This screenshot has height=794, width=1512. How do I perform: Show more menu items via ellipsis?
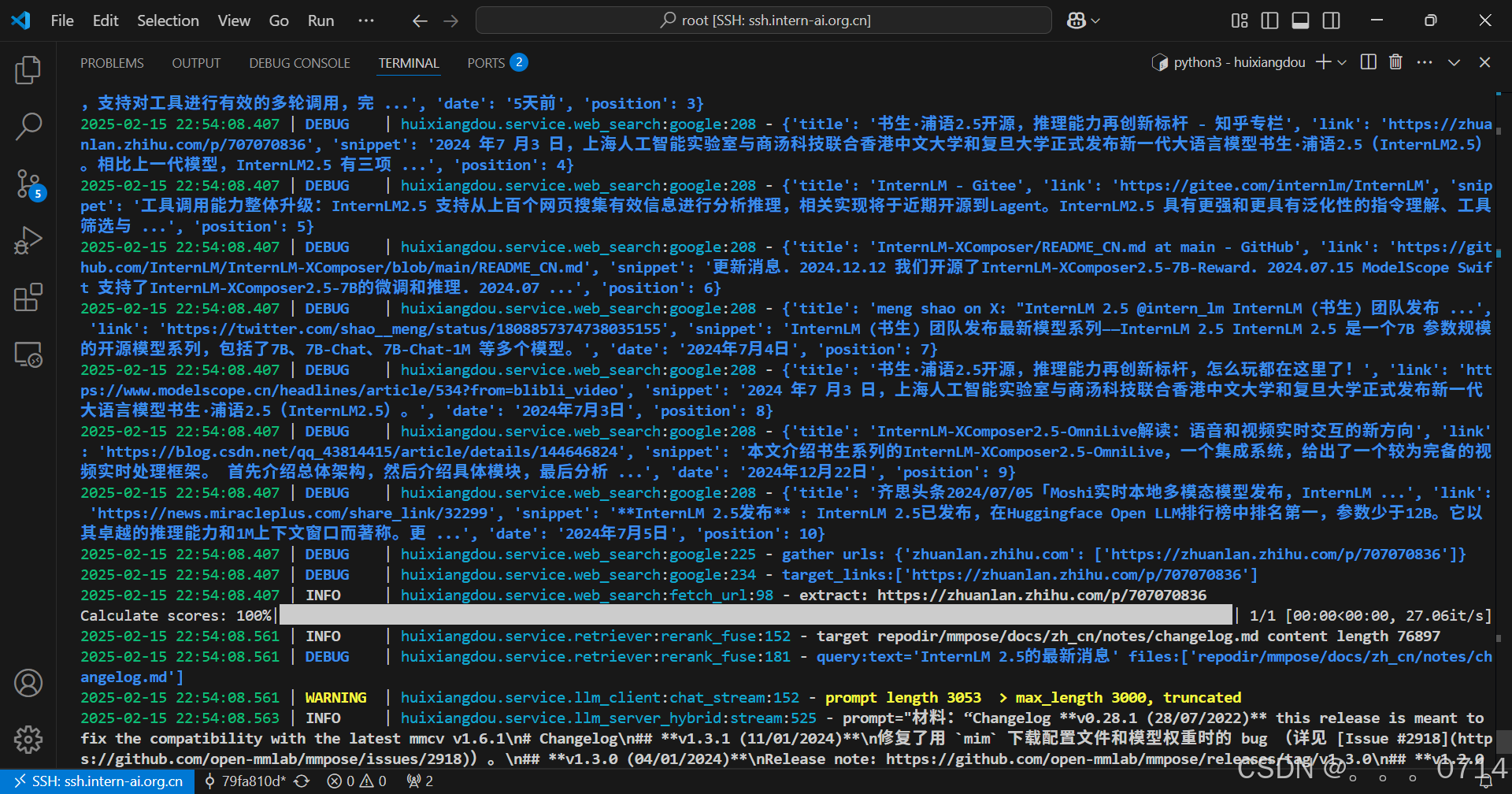[x=366, y=20]
